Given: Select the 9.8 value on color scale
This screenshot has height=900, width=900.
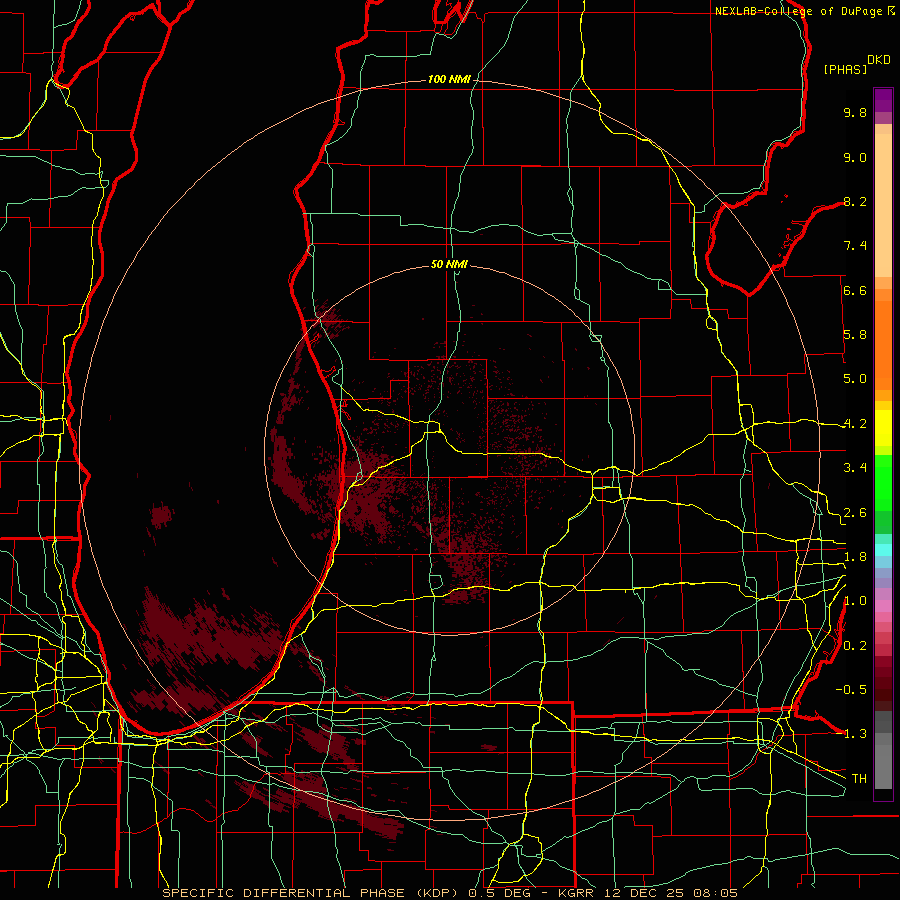Looking at the screenshot, I should (x=855, y=112).
